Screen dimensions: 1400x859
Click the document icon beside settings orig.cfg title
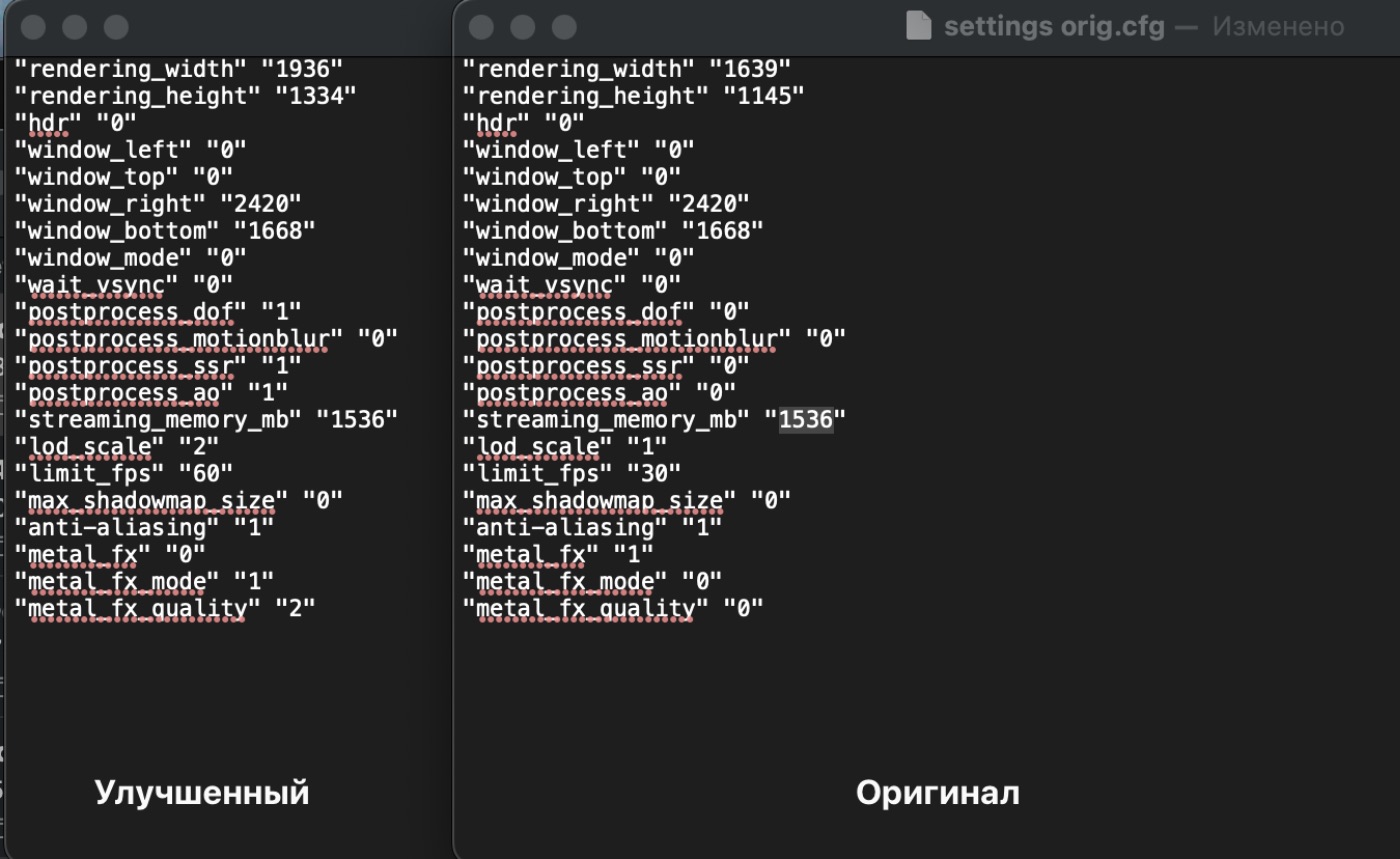point(918,27)
